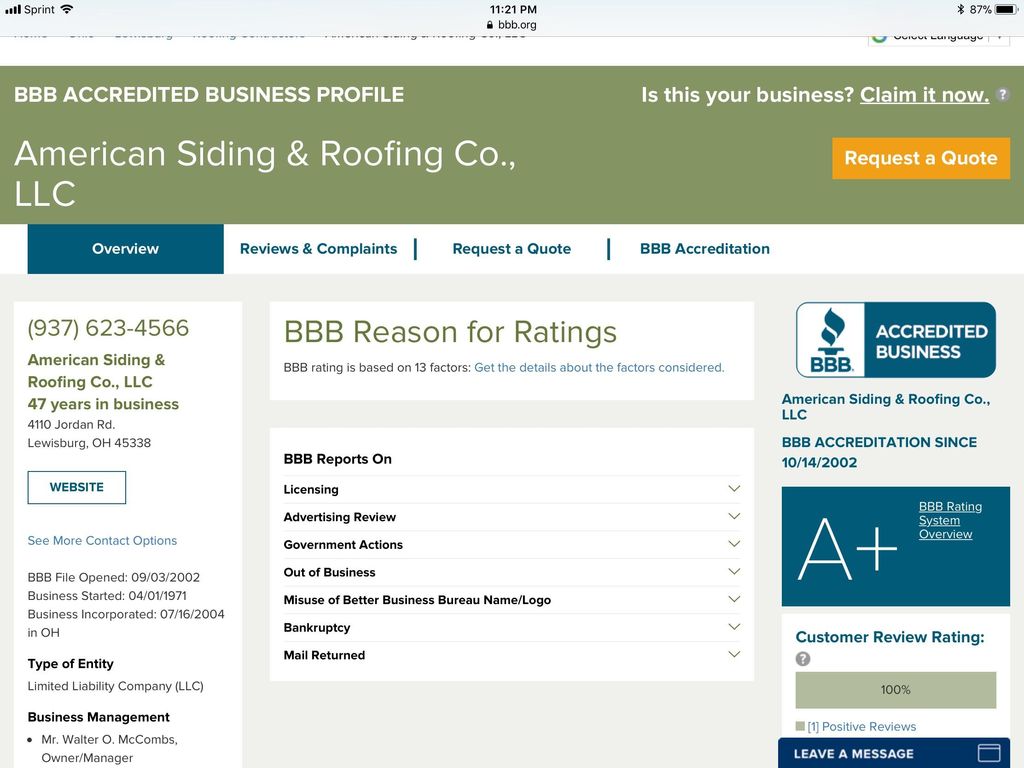The height and width of the screenshot is (768, 1024).
Task: Click the window icon on Leave a Message bar
Action: tap(989, 753)
